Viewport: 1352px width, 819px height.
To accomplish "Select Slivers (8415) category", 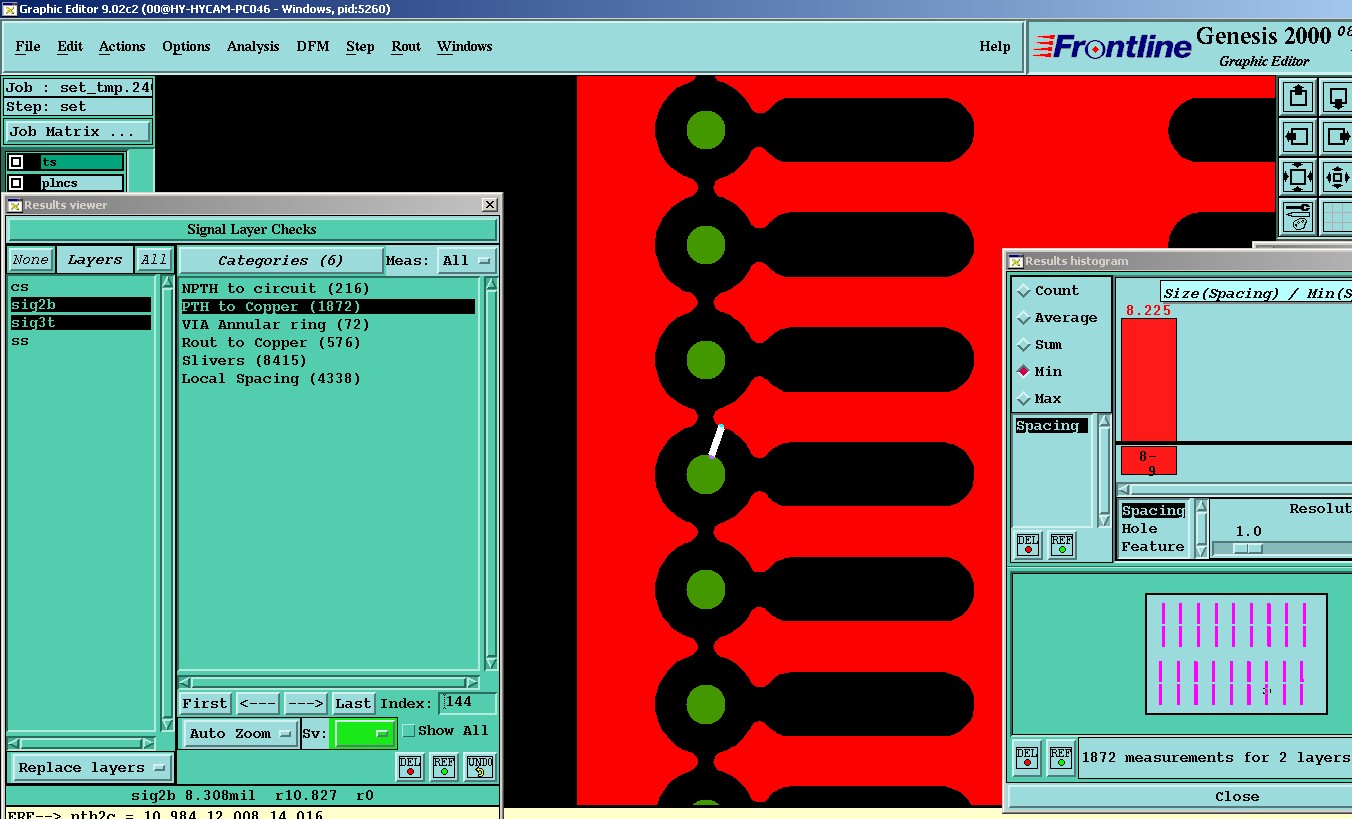I will point(244,361).
